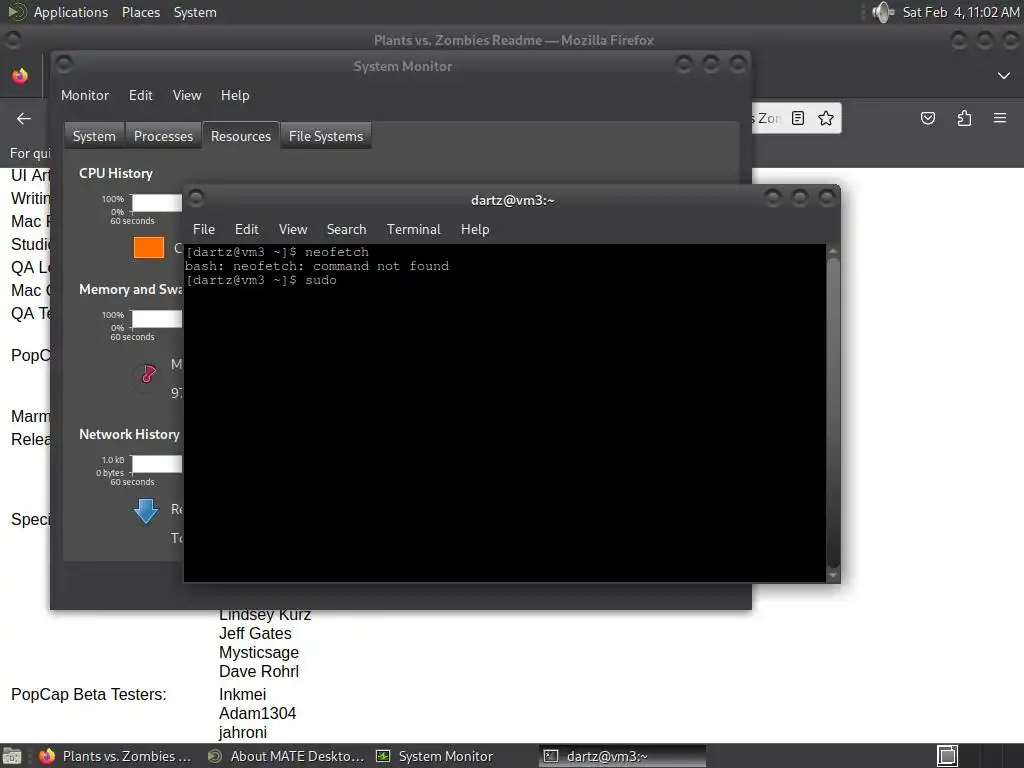This screenshot has width=1024, height=768.
Task: Click Firefox window menu button at top-left
Action: pyautogui.click(x=12, y=39)
